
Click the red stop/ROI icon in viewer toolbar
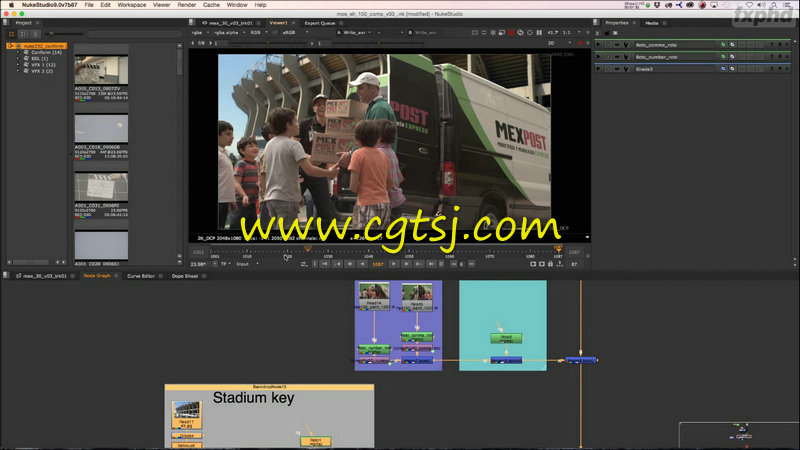pyautogui.click(x=511, y=33)
